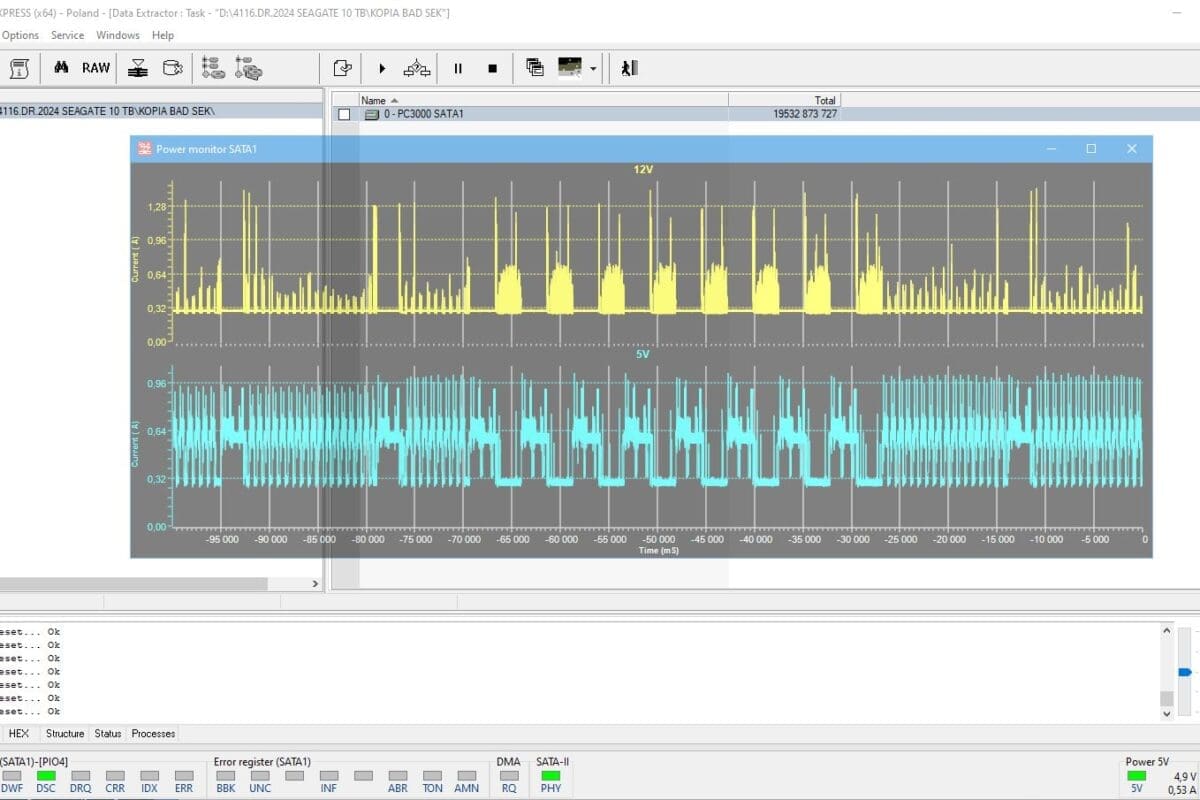Click the blue vertical slider handle
This screenshot has width=1200, height=800.
[x=1185, y=672]
